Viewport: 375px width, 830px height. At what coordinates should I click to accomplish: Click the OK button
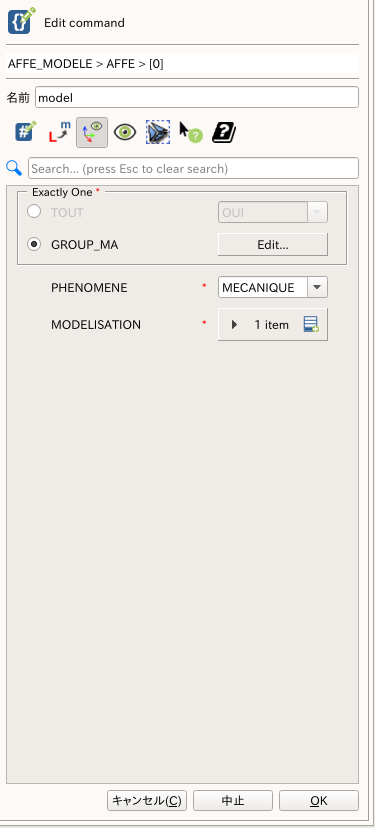pos(319,800)
